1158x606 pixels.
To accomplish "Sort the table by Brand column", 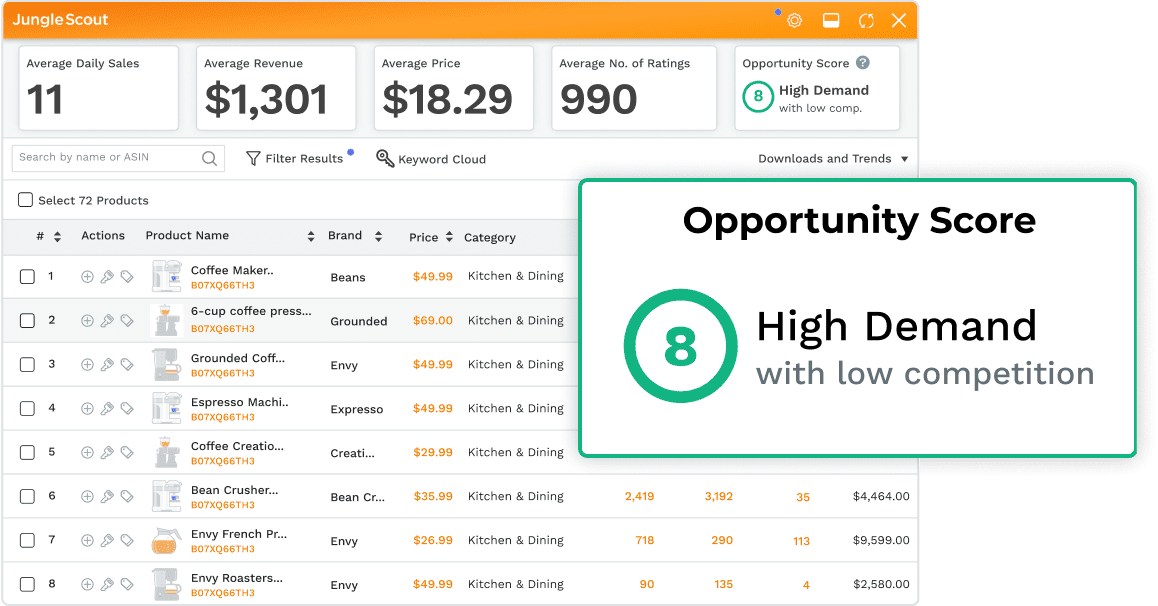I will pos(378,237).
